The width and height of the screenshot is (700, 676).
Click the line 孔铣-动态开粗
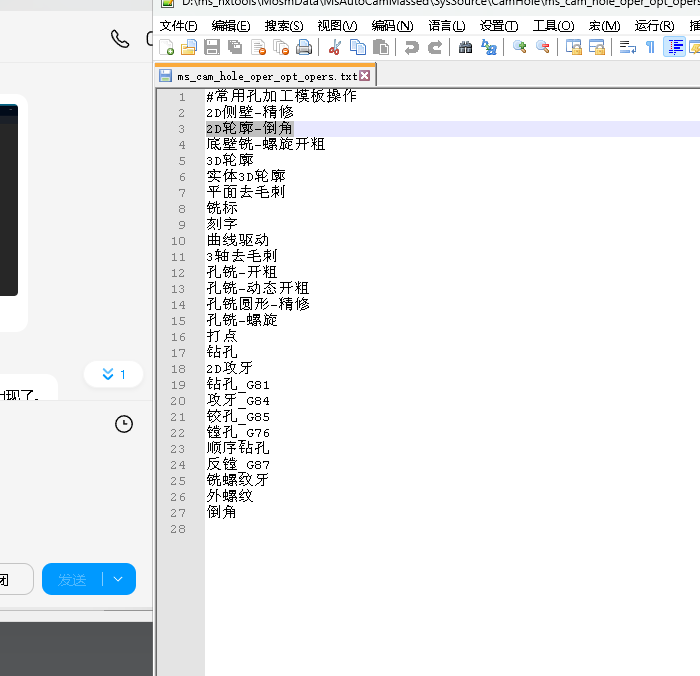258,288
